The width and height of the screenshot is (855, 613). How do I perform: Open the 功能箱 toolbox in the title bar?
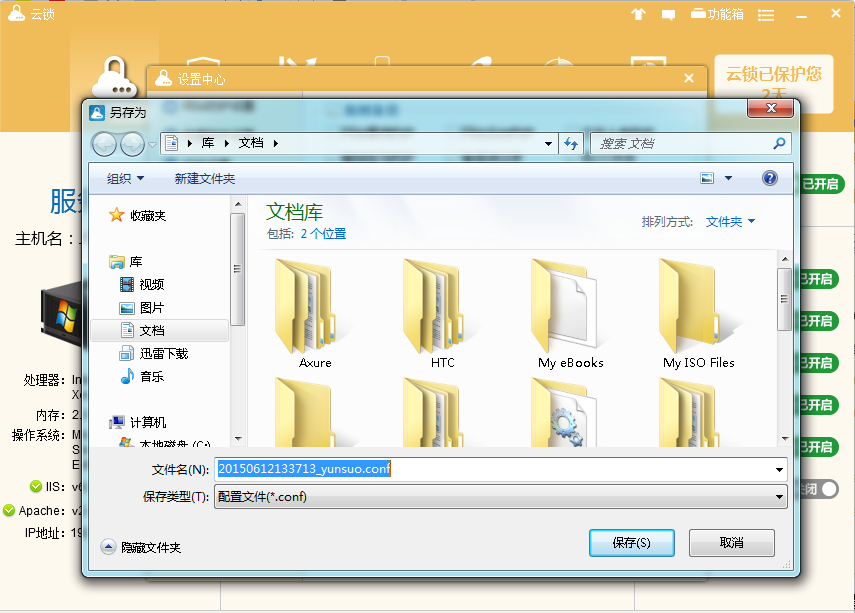click(715, 14)
